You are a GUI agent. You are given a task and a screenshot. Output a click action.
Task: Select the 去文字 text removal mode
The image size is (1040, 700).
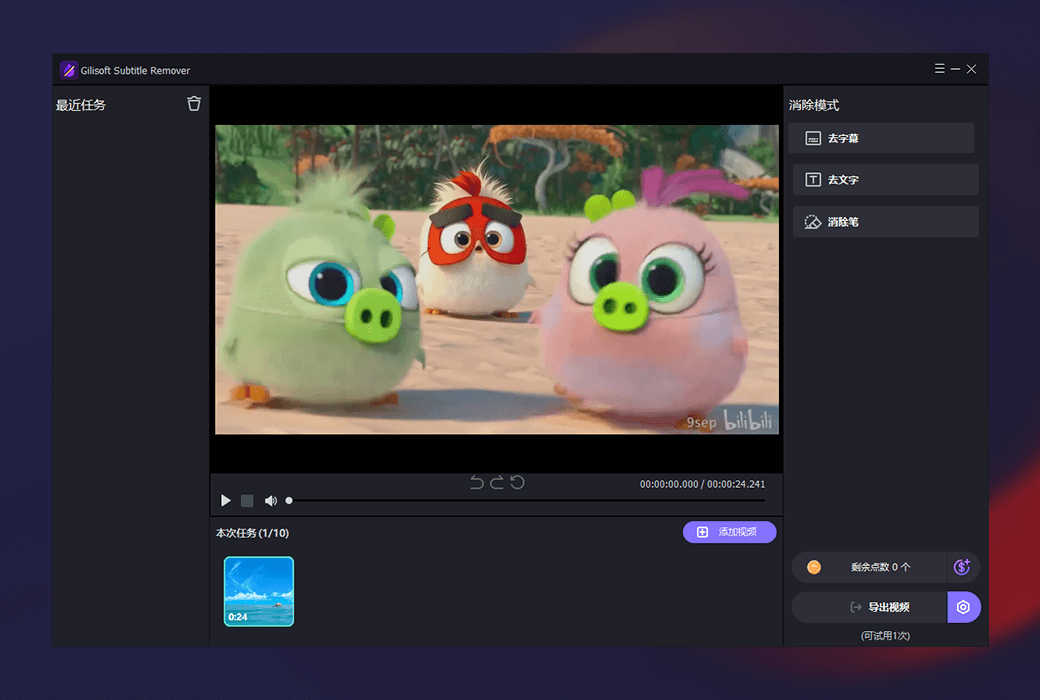[885, 180]
